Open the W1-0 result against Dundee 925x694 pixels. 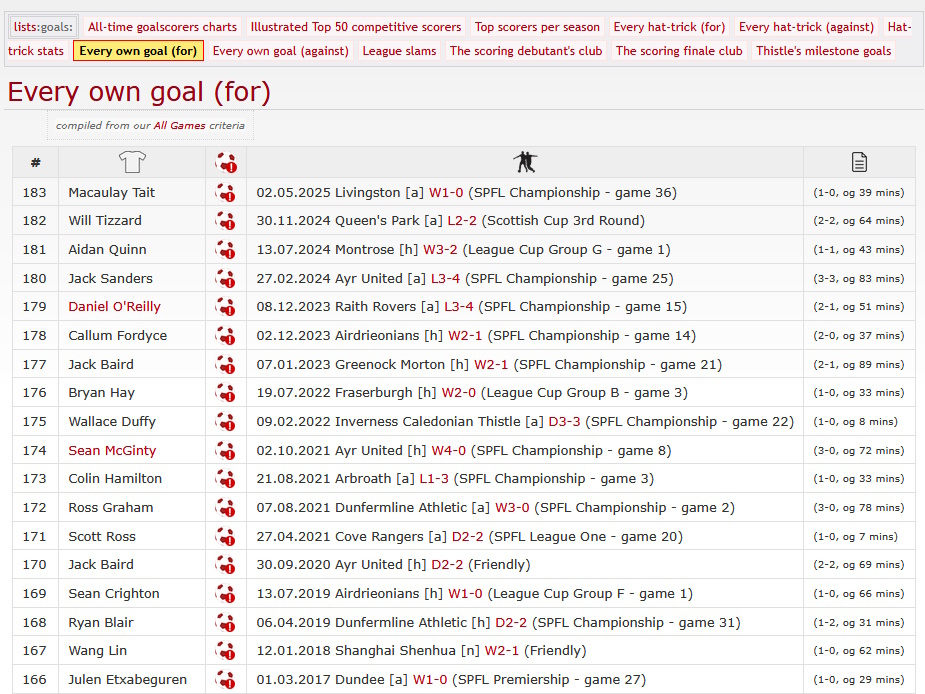point(430,680)
